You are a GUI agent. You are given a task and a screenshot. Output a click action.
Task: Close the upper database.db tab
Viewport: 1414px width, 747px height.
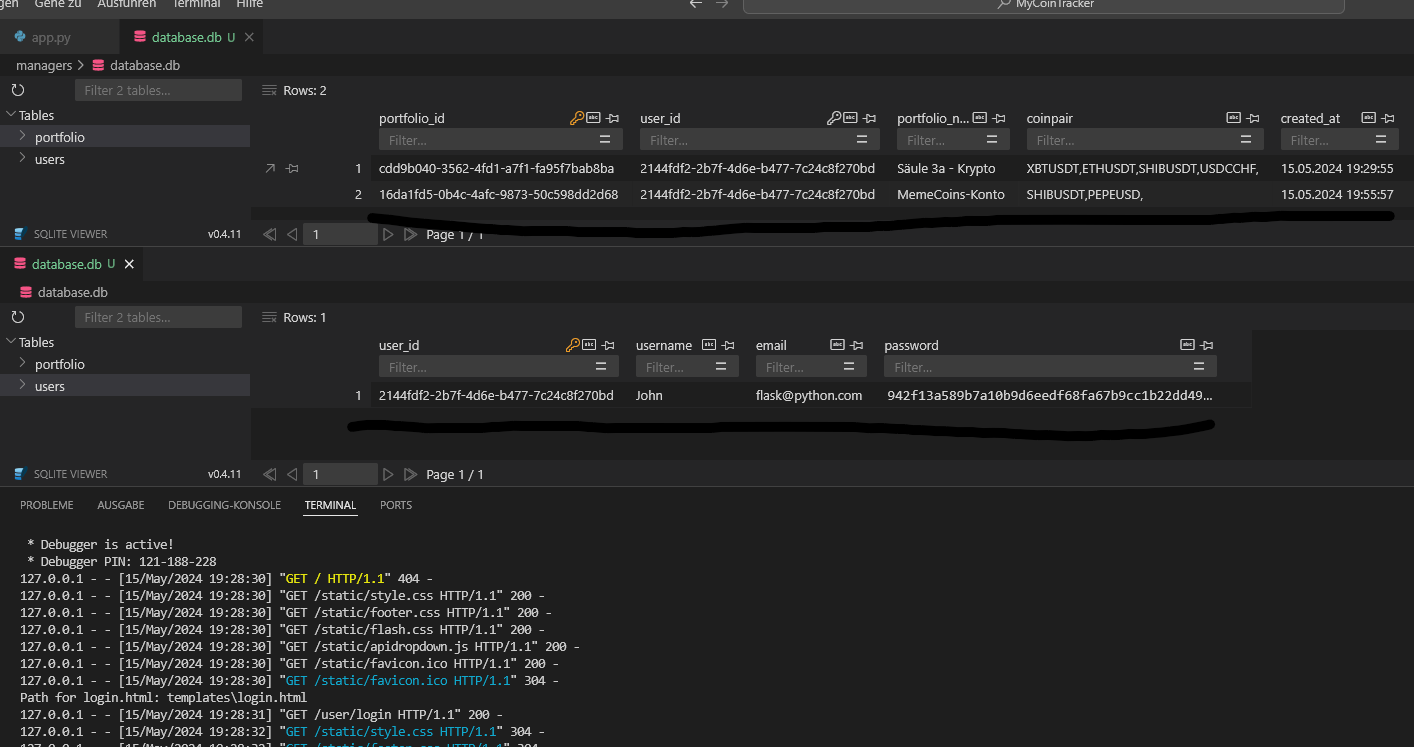249,37
